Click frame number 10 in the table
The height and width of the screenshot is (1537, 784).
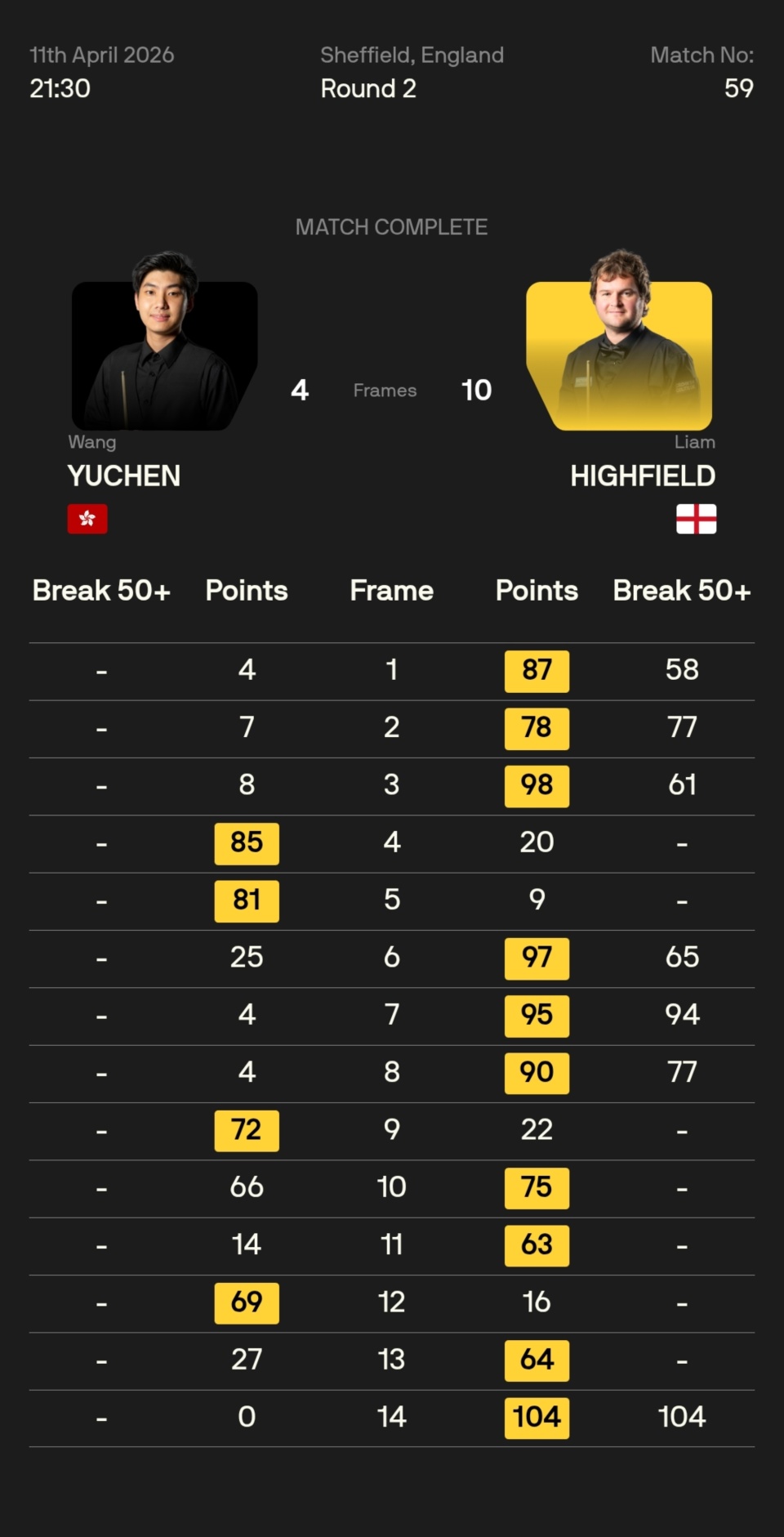point(391,1186)
